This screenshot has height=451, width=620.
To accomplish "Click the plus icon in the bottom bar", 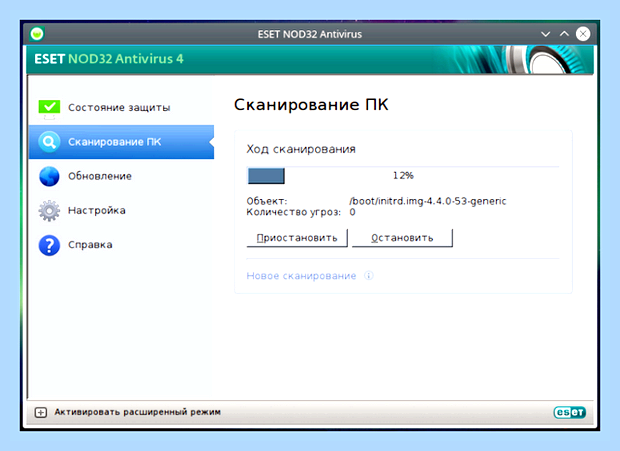I will point(41,412).
